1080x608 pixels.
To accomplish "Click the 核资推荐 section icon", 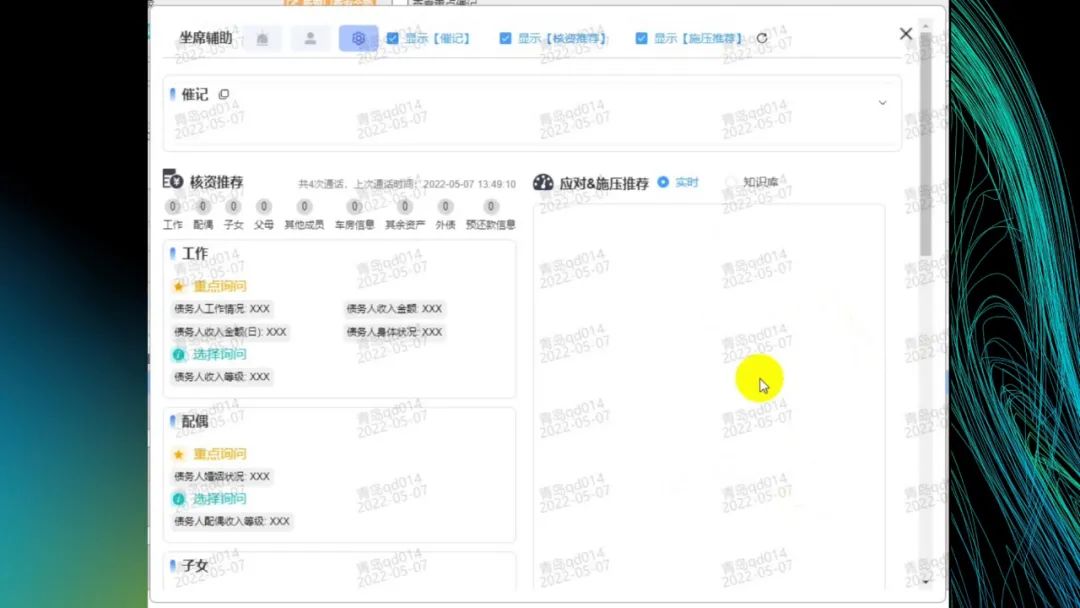I will 173,181.
